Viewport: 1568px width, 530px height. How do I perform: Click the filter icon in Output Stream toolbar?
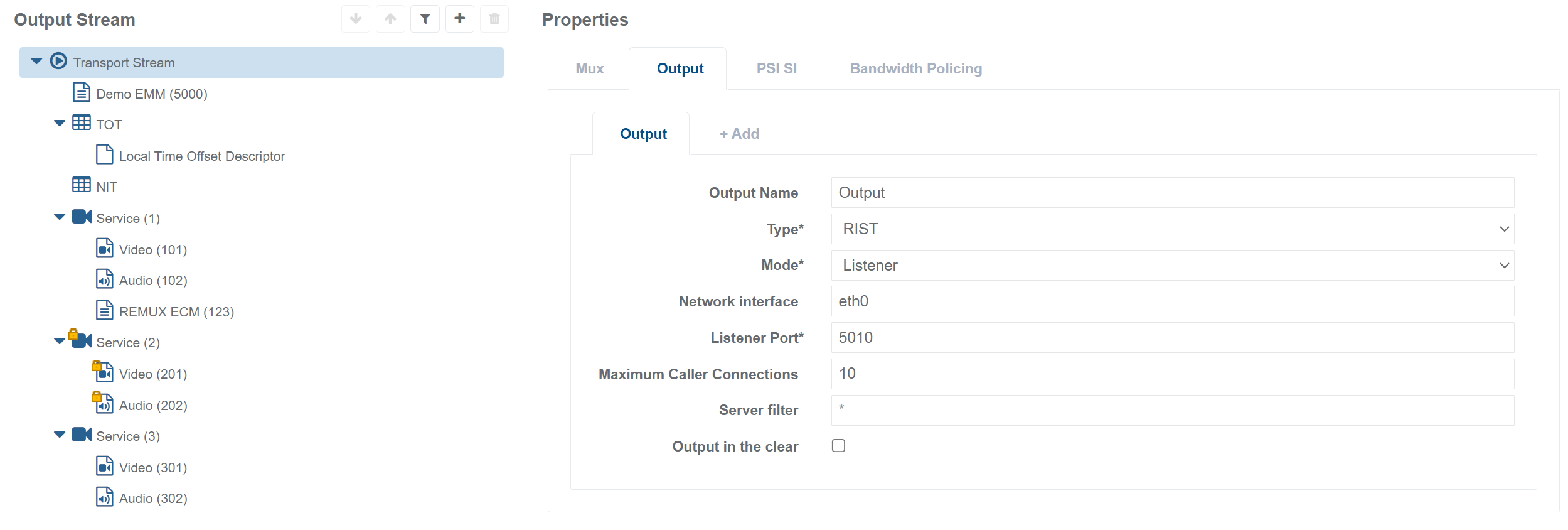[x=425, y=19]
